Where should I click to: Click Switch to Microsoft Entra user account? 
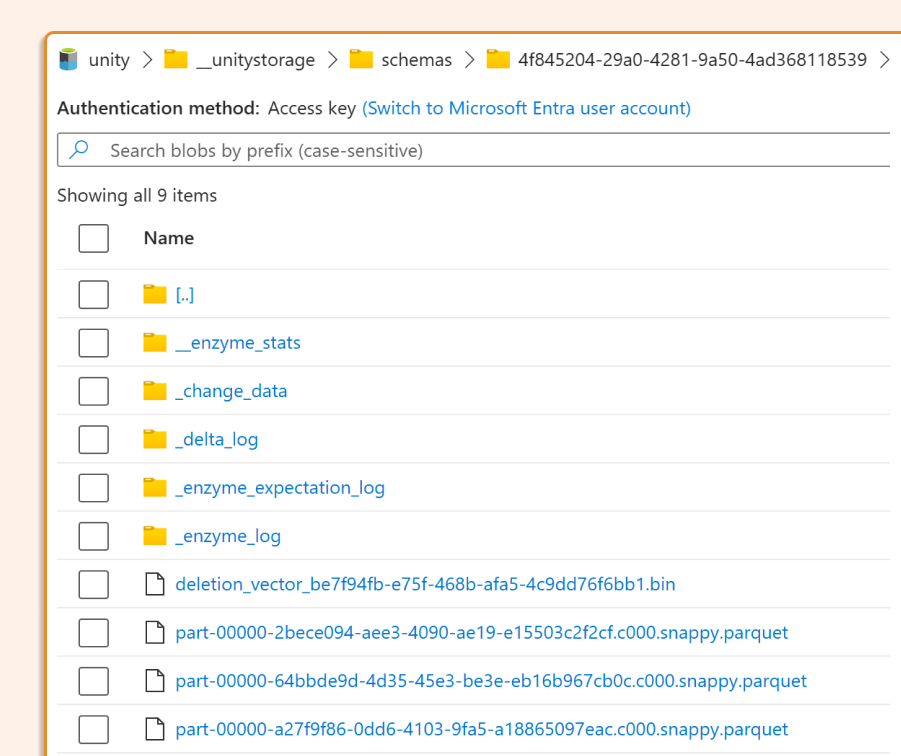coord(526,108)
